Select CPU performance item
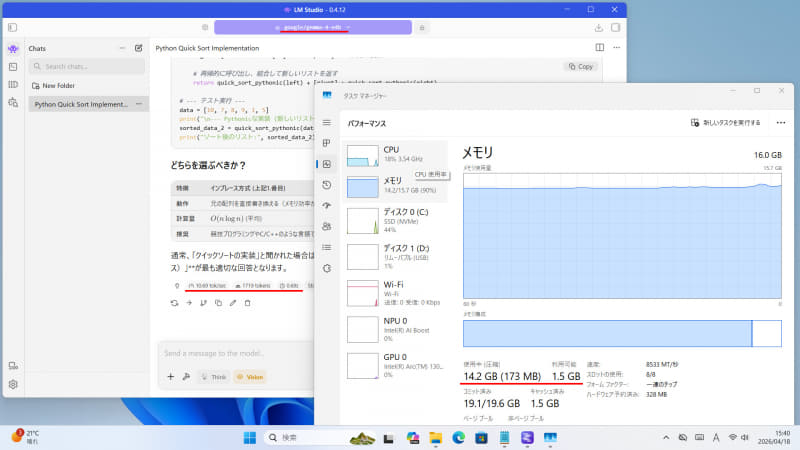 click(396, 155)
